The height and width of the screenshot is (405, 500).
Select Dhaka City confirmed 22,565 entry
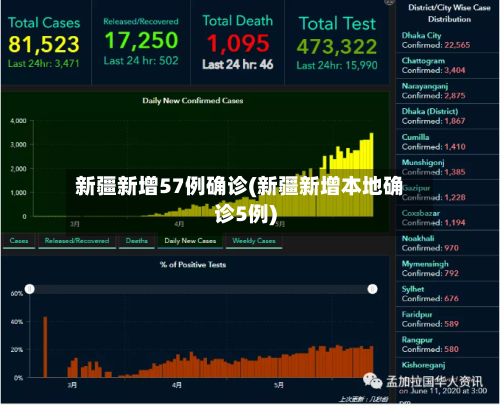click(447, 40)
